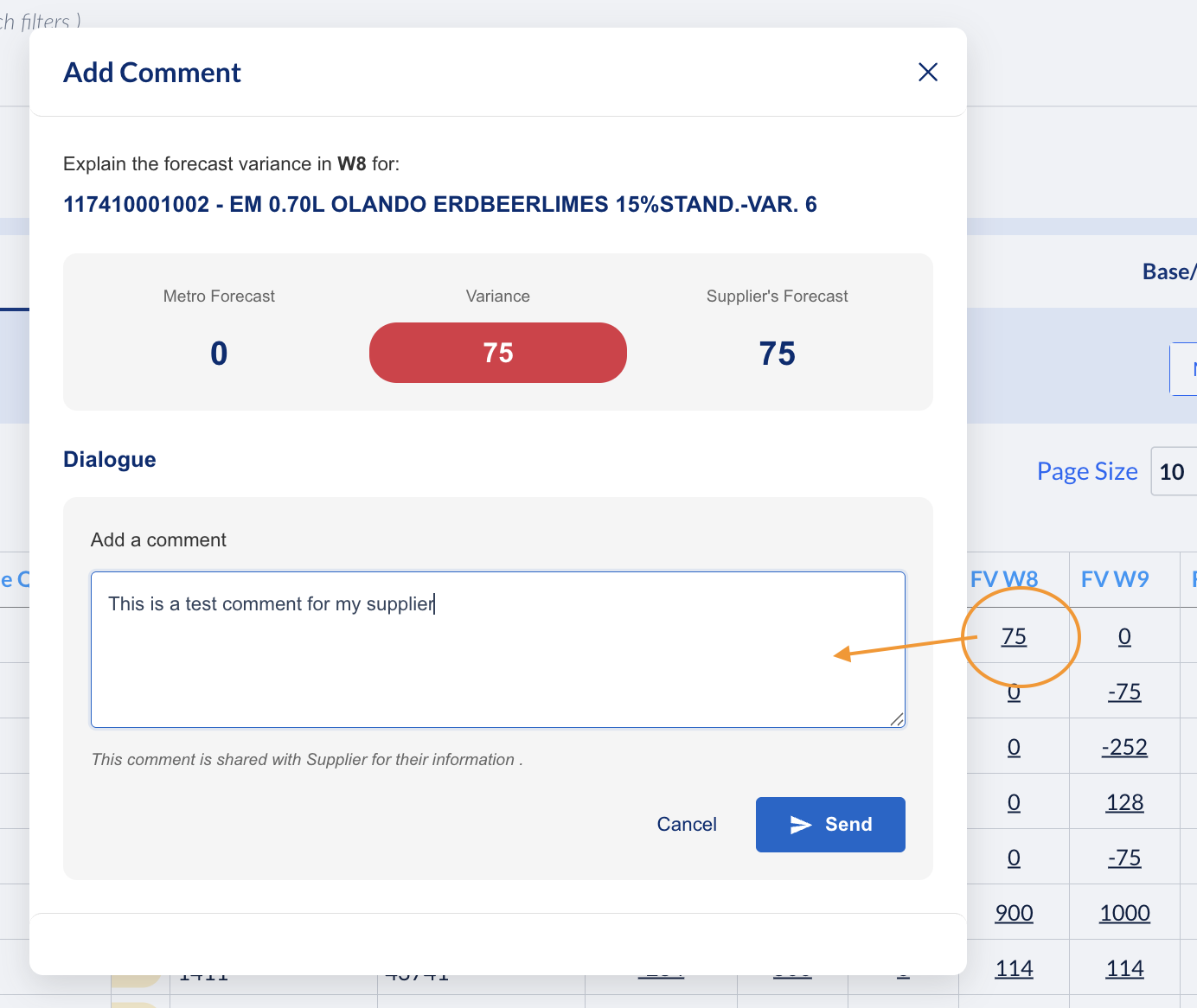Click the Send button
Image resolution: width=1197 pixels, height=1008 pixels.
coord(830,825)
